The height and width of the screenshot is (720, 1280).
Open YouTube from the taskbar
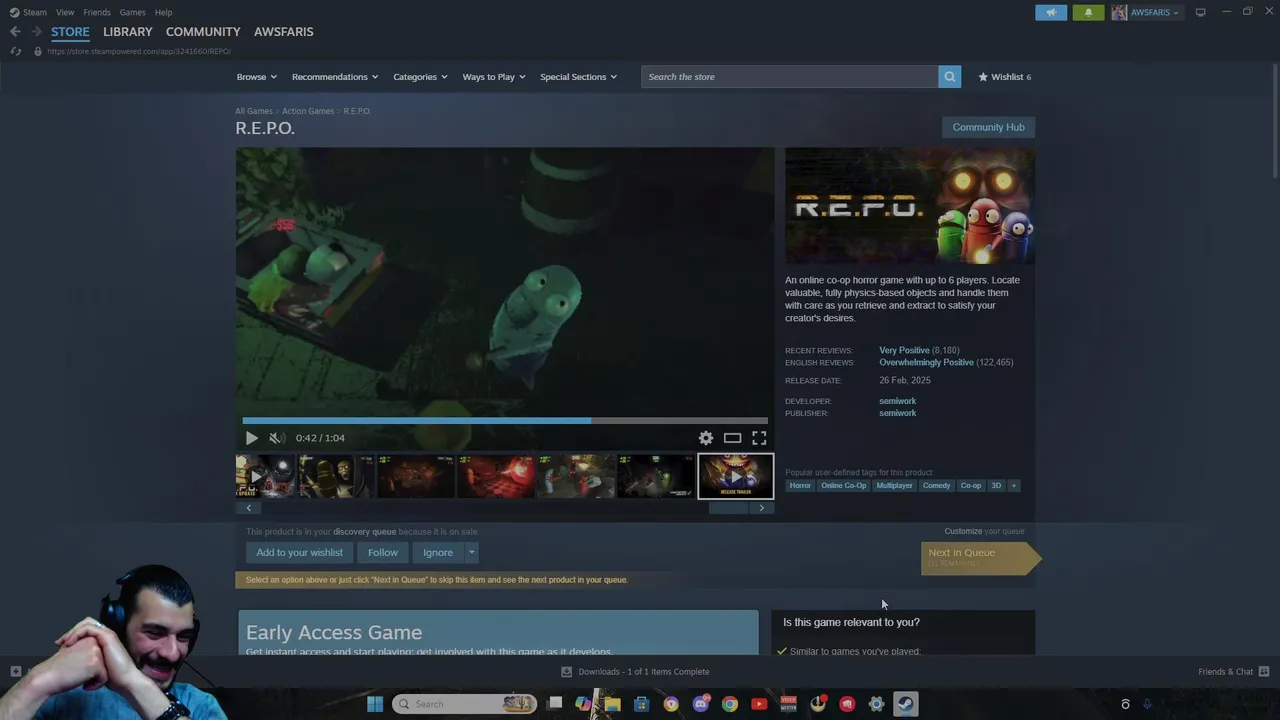click(759, 704)
